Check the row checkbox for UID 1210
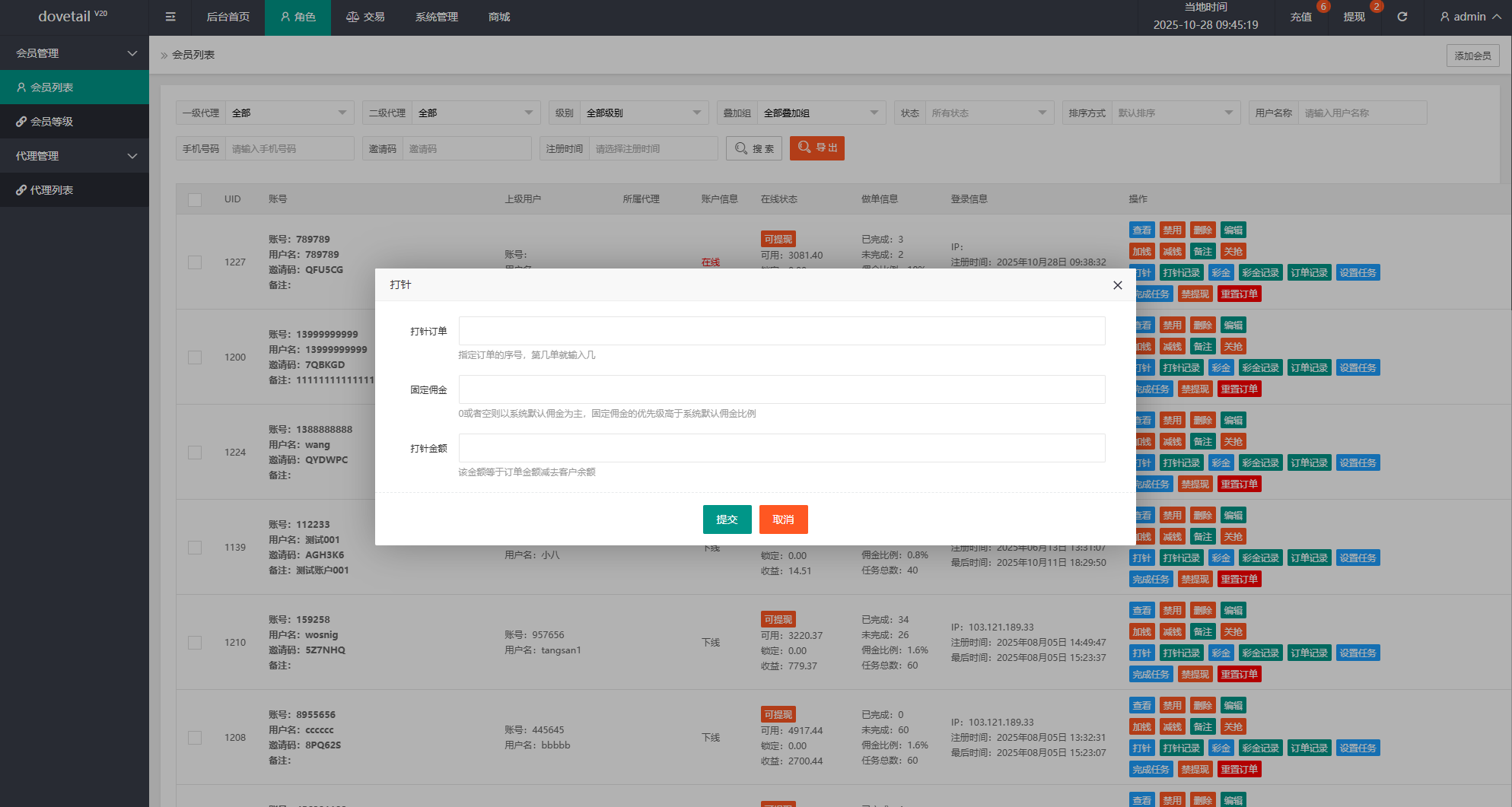Viewport: 1512px width, 807px height. pos(195,643)
